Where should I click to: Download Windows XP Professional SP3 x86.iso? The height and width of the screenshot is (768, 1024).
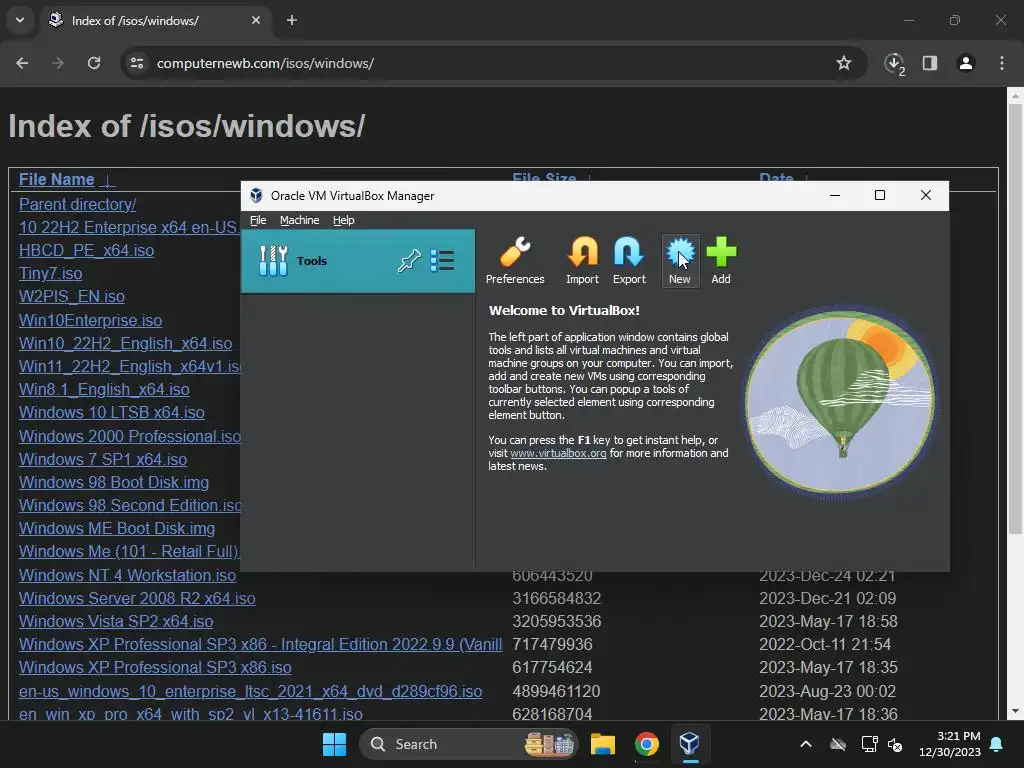pyautogui.click(x=155, y=667)
